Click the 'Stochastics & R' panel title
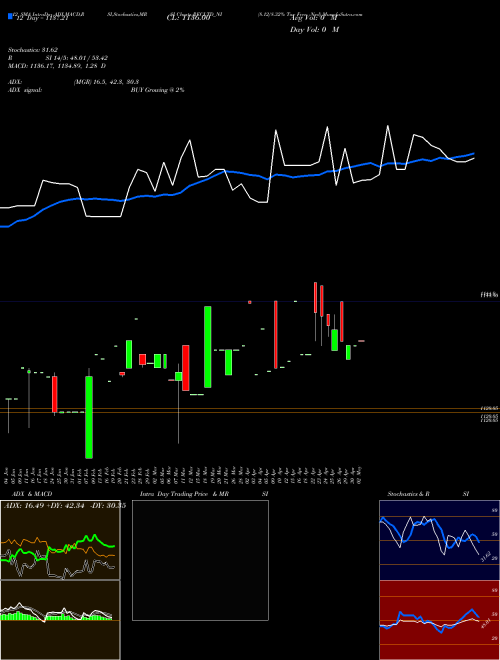The width and height of the screenshot is (500, 660). pos(408,494)
